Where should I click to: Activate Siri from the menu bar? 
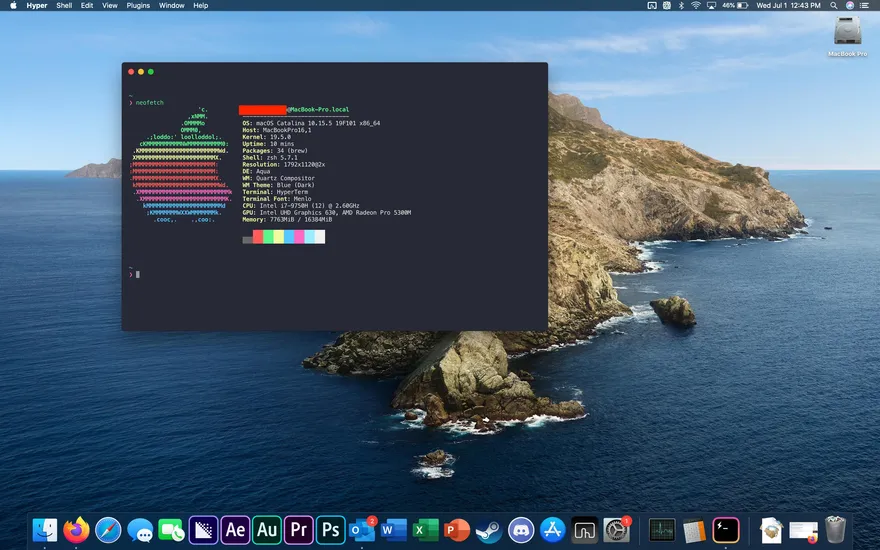pyautogui.click(x=850, y=6)
